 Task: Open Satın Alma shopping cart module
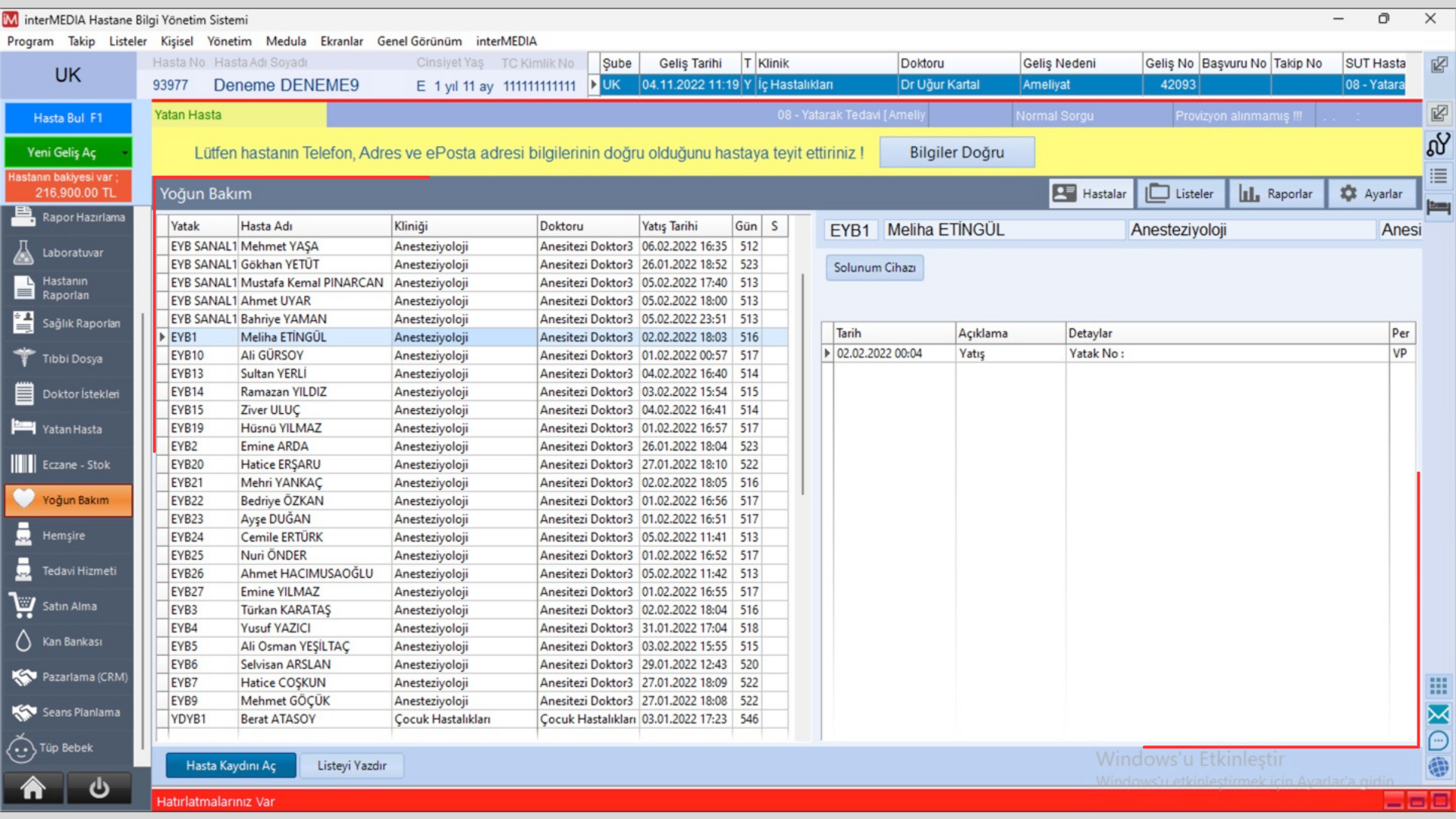[68, 606]
